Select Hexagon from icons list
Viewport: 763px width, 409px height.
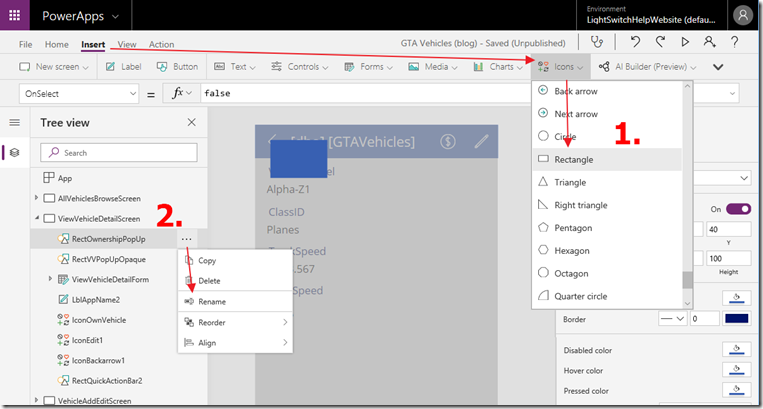click(x=607, y=250)
